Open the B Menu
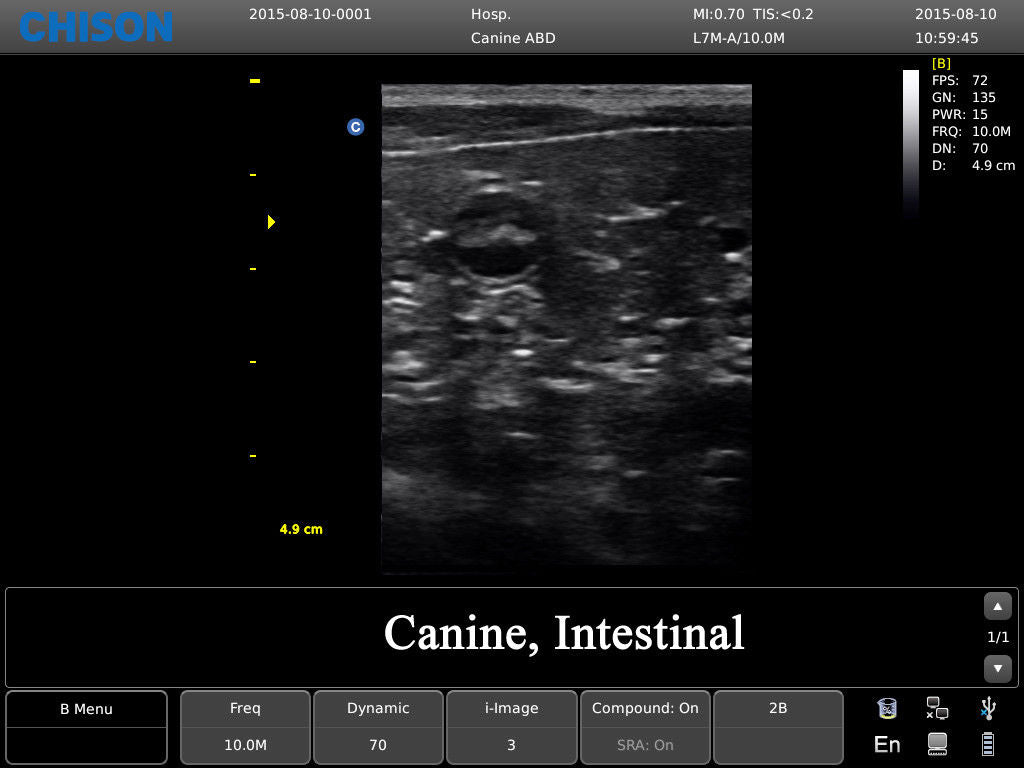The image size is (1024, 768). pos(85,708)
